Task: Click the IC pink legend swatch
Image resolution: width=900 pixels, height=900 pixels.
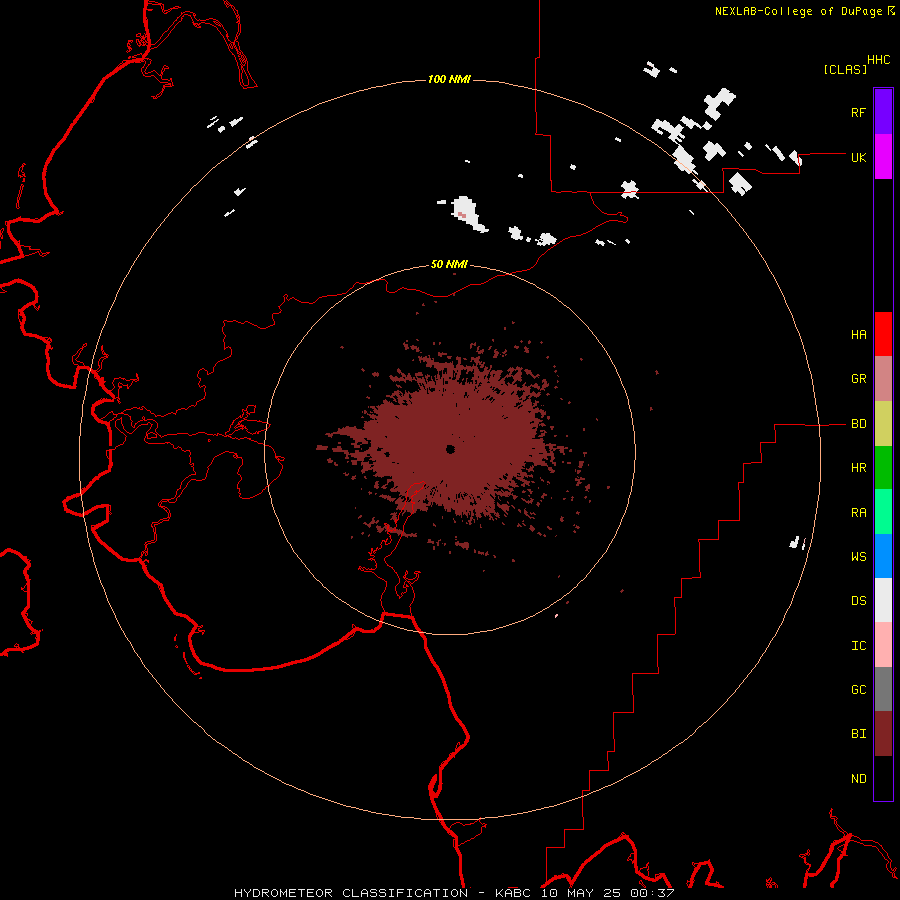Action: pos(883,645)
